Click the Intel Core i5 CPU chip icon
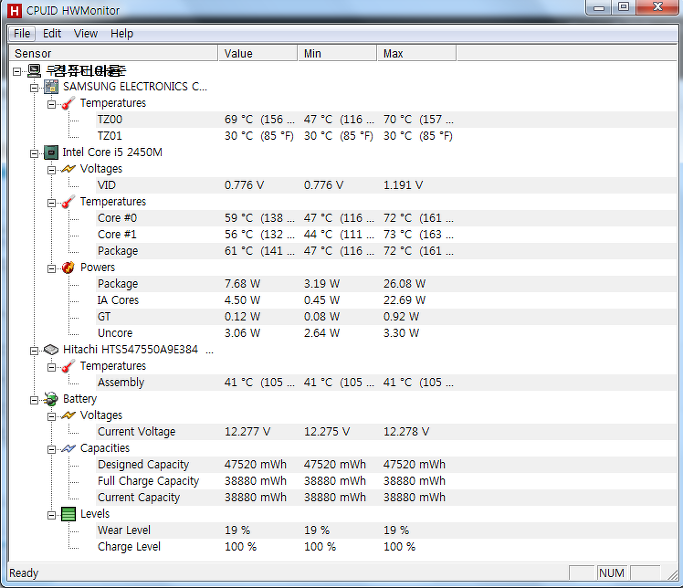Image resolution: width=683 pixels, height=588 pixels. [x=51, y=152]
